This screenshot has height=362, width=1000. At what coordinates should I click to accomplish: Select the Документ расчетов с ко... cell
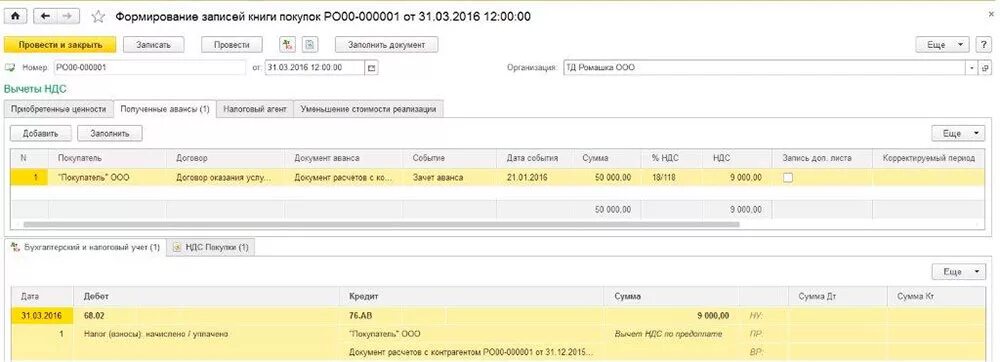(x=344, y=178)
